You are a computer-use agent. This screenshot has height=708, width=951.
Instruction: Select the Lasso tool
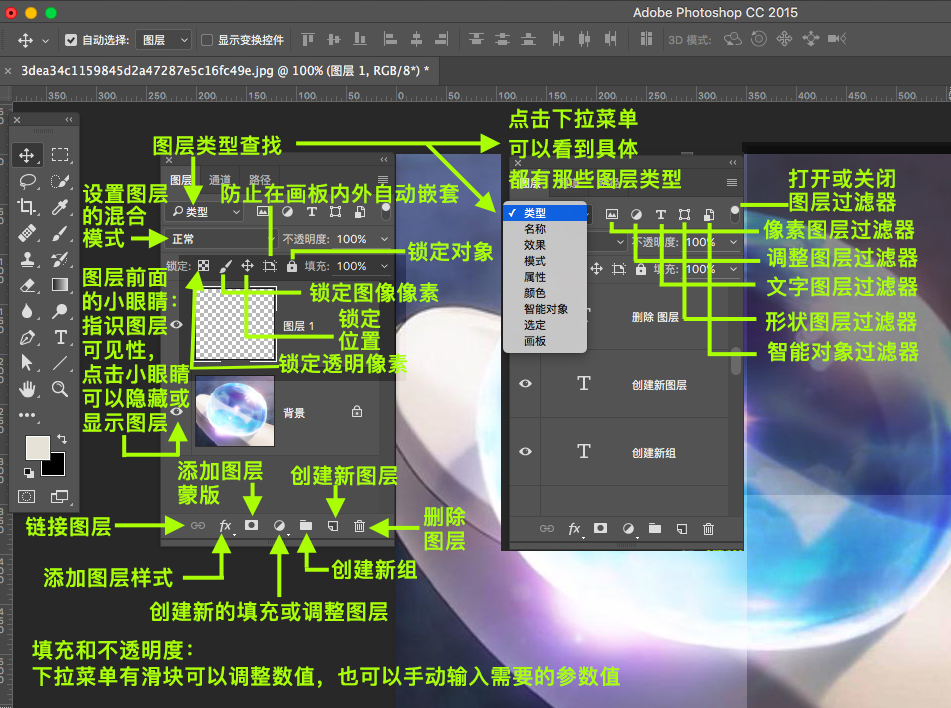(27, 182)
